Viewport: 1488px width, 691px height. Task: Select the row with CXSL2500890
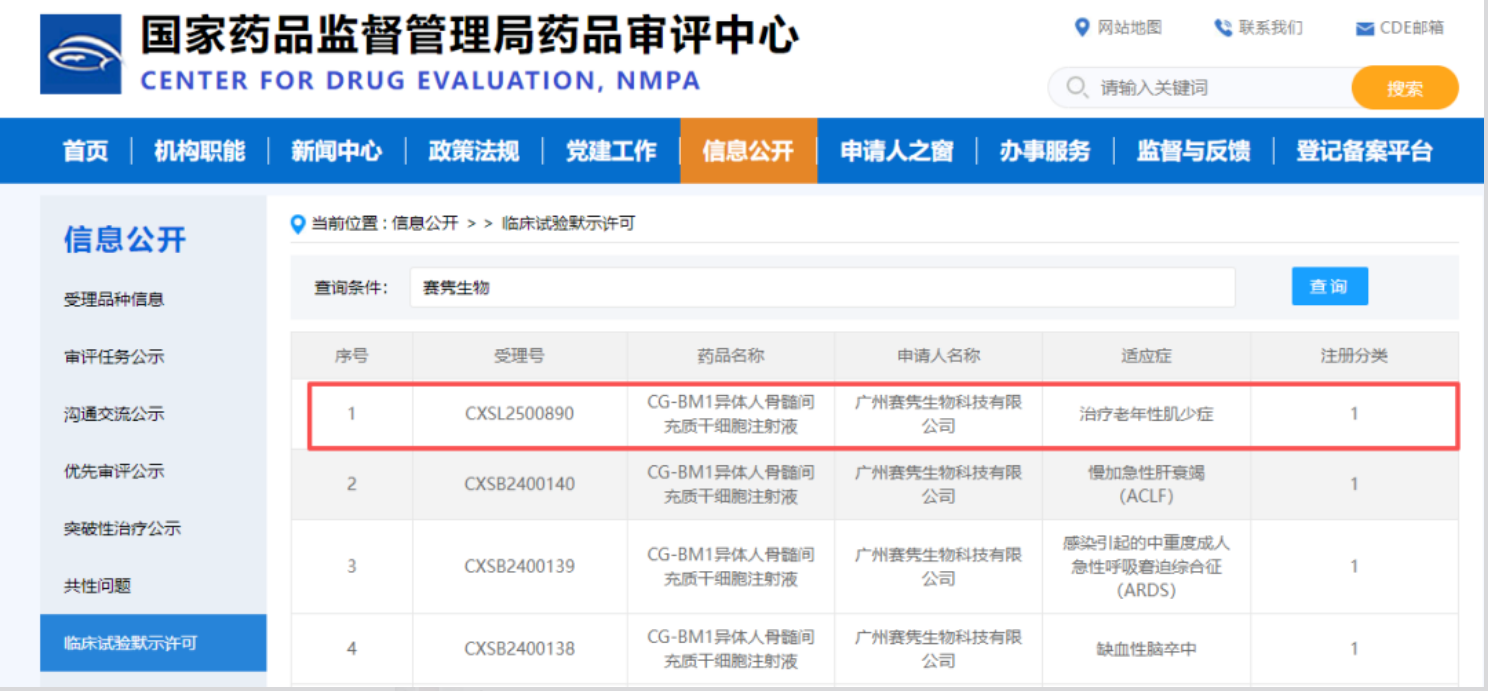tap(881, 414)
